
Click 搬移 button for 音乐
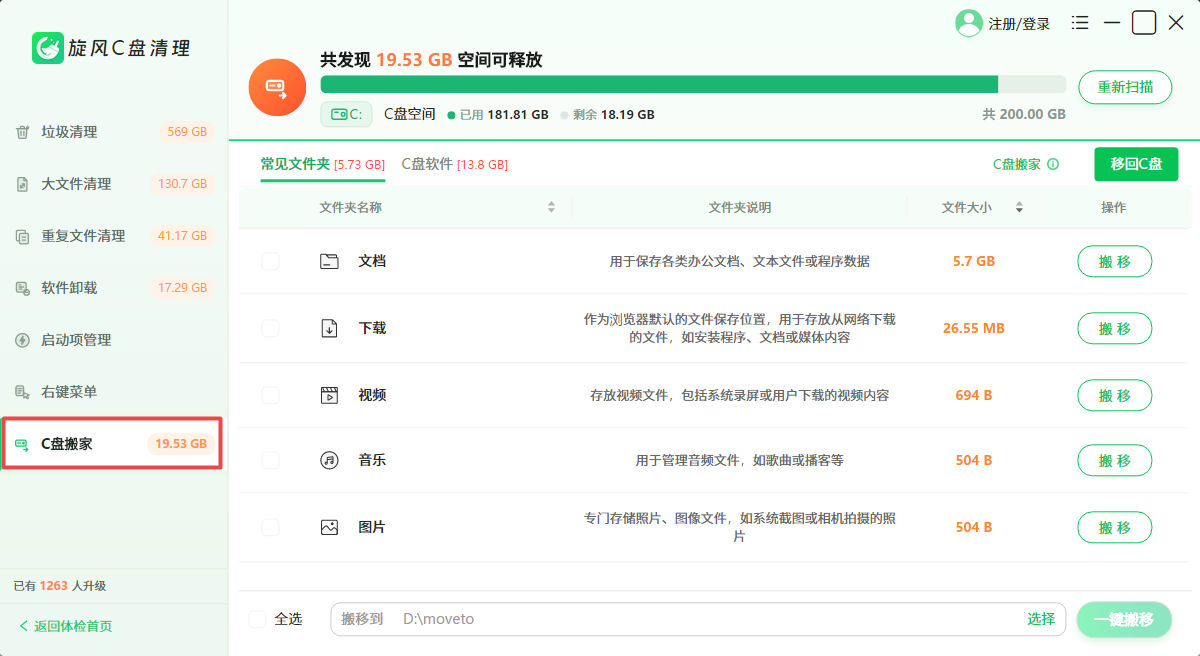[1114, 461]
